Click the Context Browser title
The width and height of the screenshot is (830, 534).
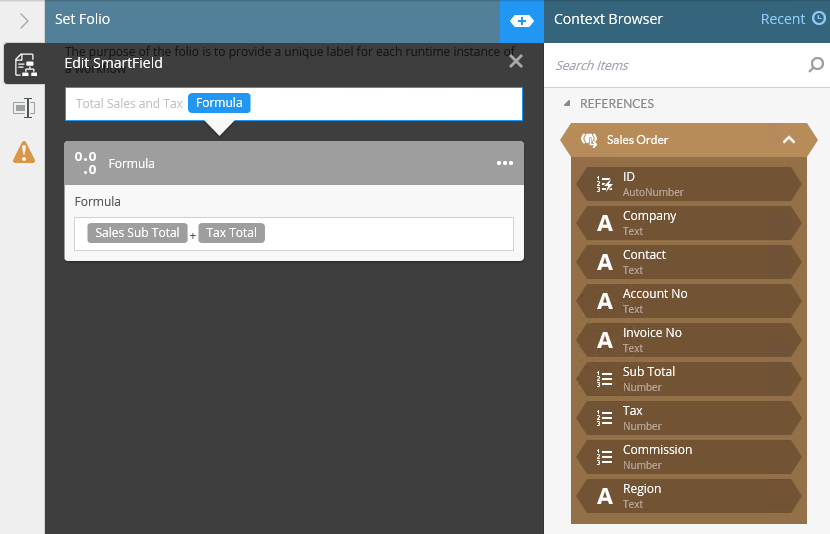tap(608, 19)
